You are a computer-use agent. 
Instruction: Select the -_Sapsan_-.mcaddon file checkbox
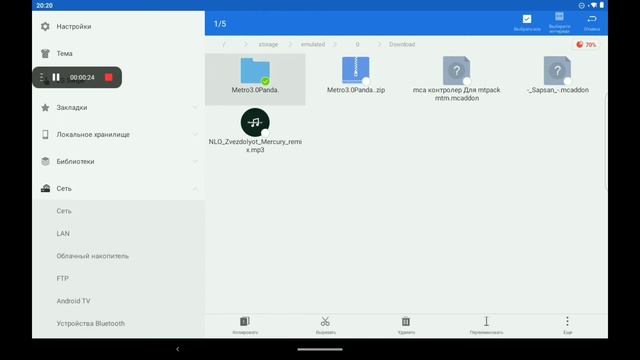click(x=568, y=81)
